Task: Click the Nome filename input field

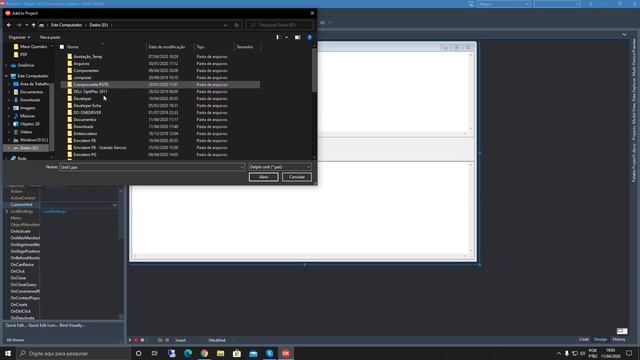Action: point(152,167)
